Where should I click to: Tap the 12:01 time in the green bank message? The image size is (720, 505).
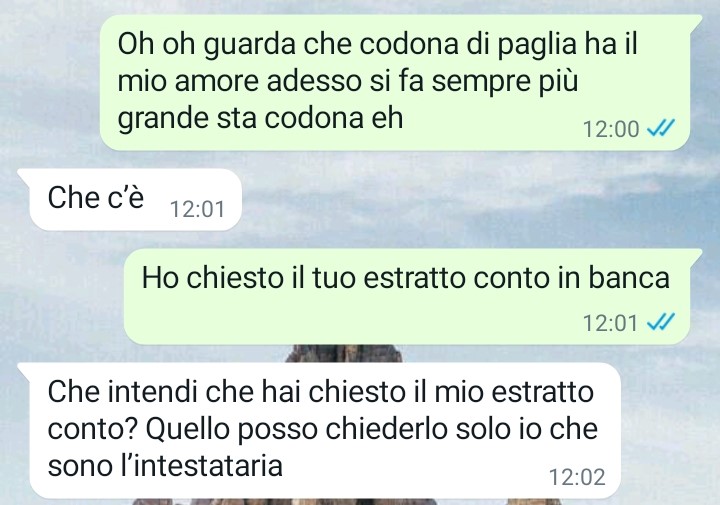coord(611,323)
